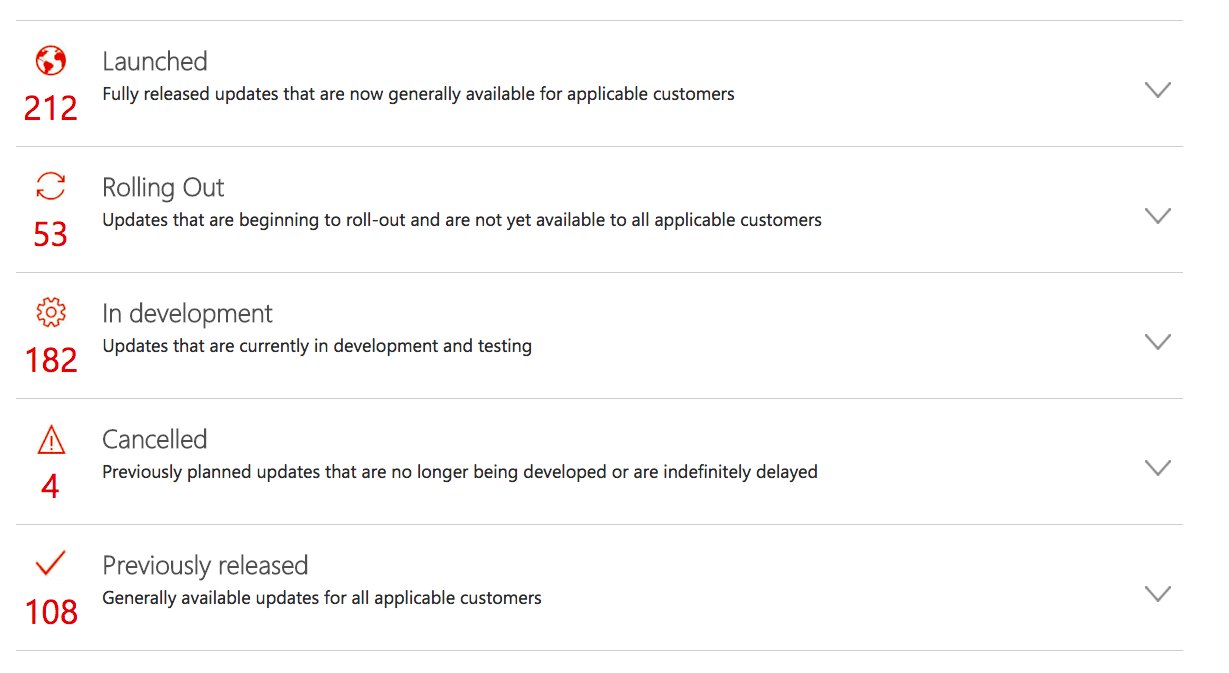Open the Rolling Out heading

tap(163, 188)
